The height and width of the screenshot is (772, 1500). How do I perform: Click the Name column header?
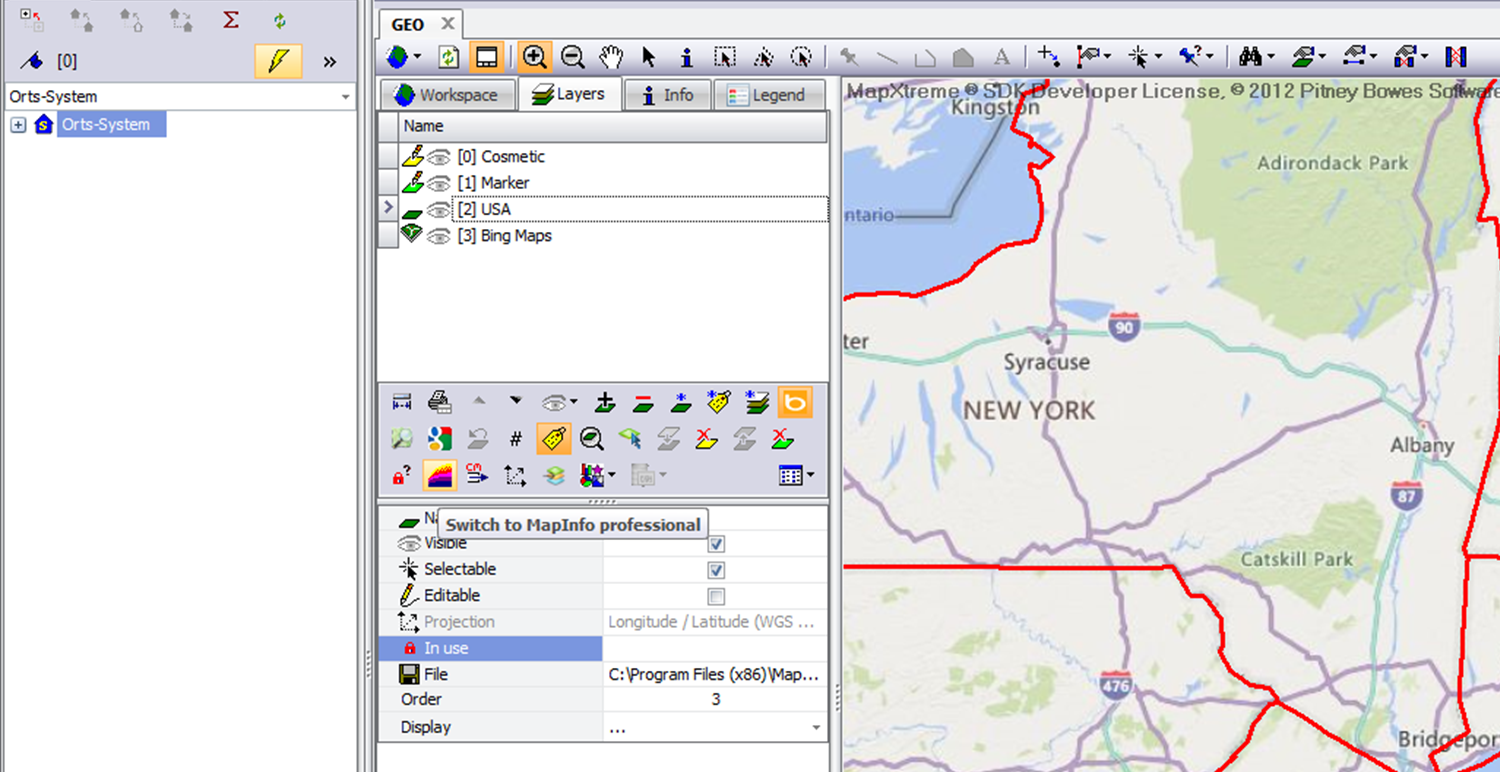[x=613, y=126]
